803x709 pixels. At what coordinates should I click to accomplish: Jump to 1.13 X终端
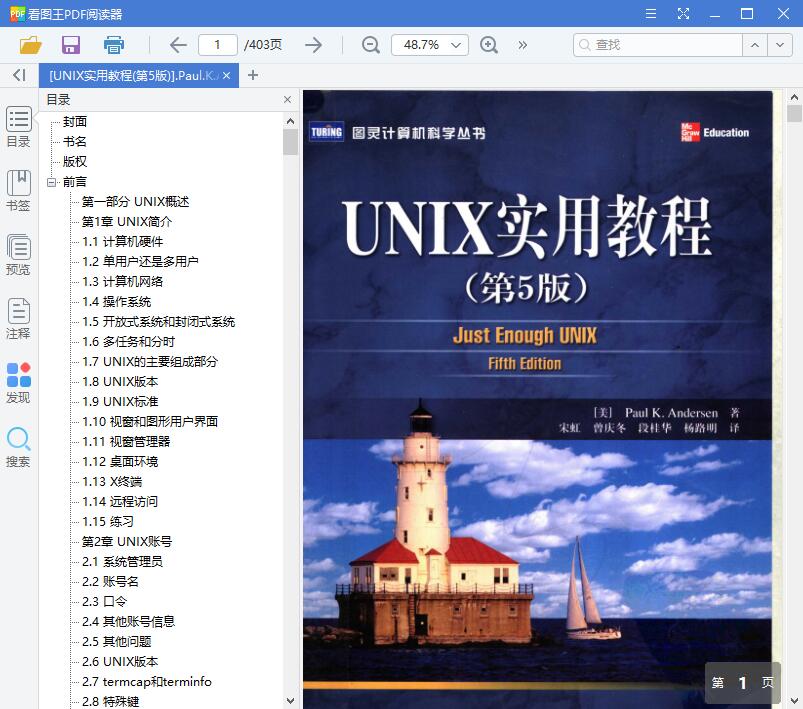(x=112, y=481)
